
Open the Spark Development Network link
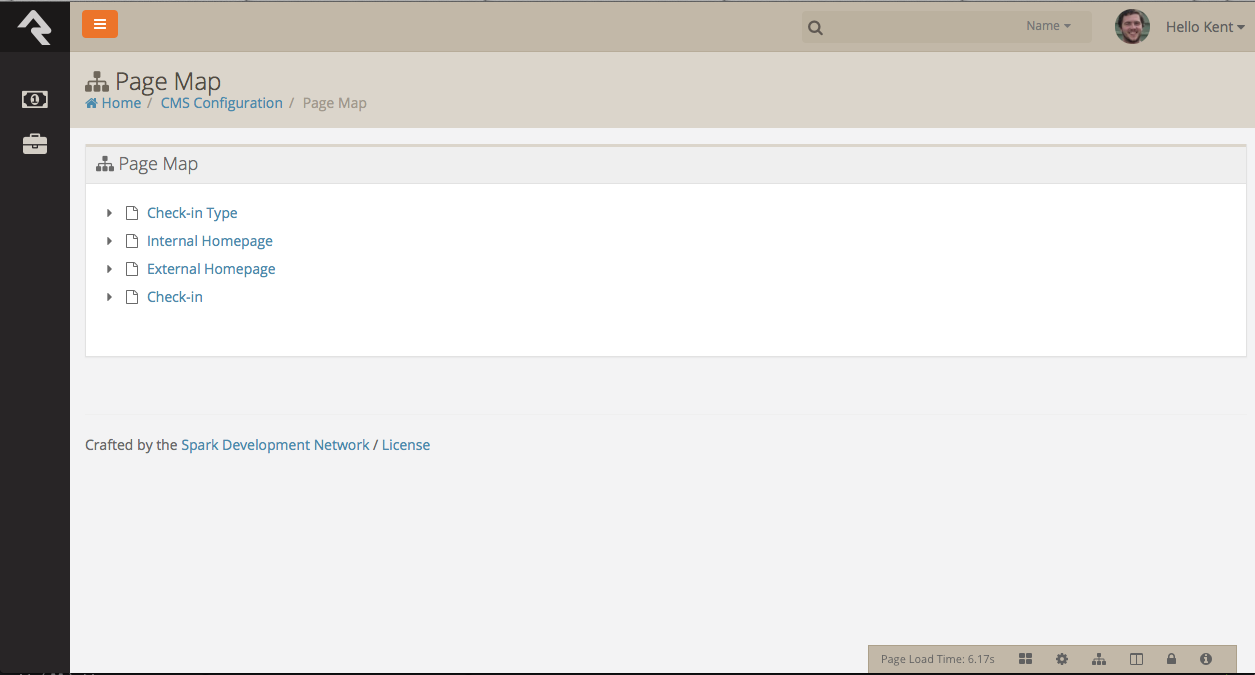coord(275,445)
